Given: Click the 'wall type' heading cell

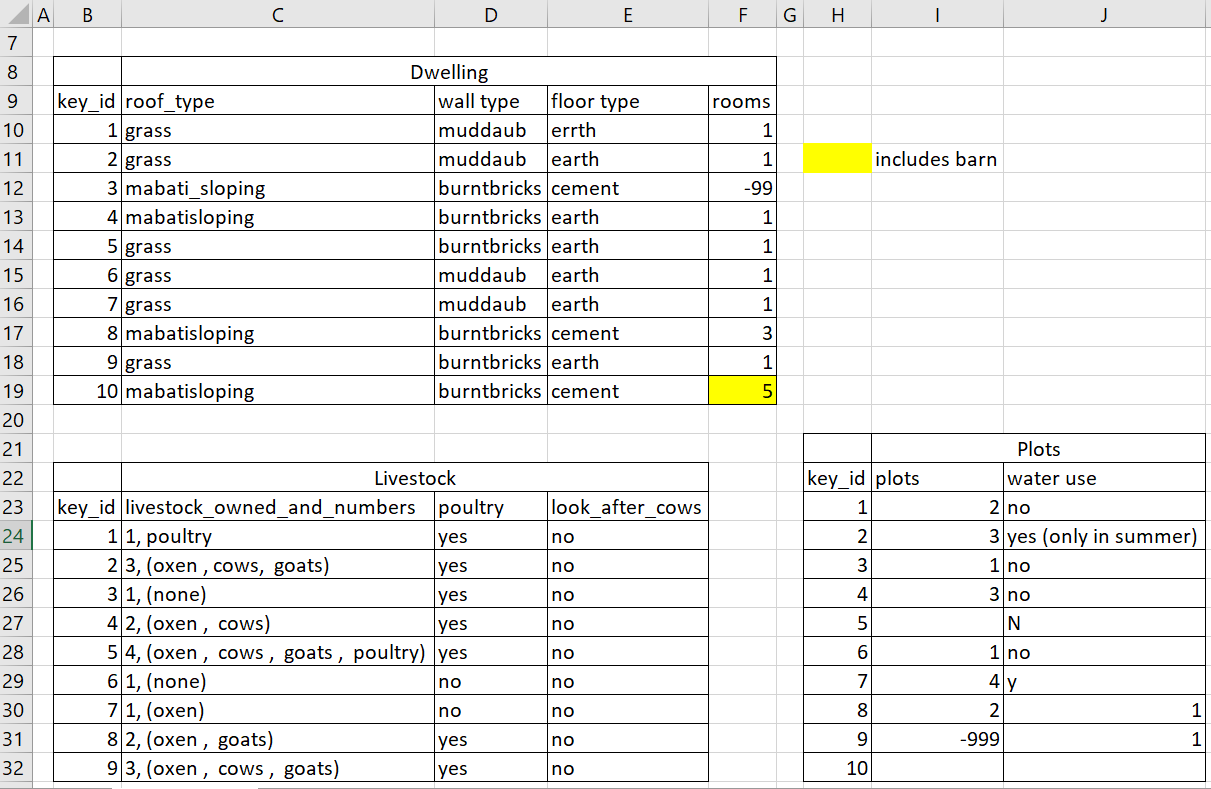Looking at the screenshot, I should point(491,101).
